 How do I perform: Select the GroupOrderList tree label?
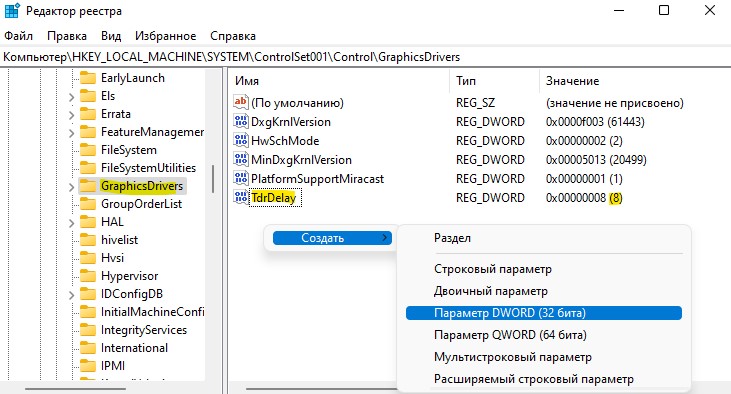point(141,204)
